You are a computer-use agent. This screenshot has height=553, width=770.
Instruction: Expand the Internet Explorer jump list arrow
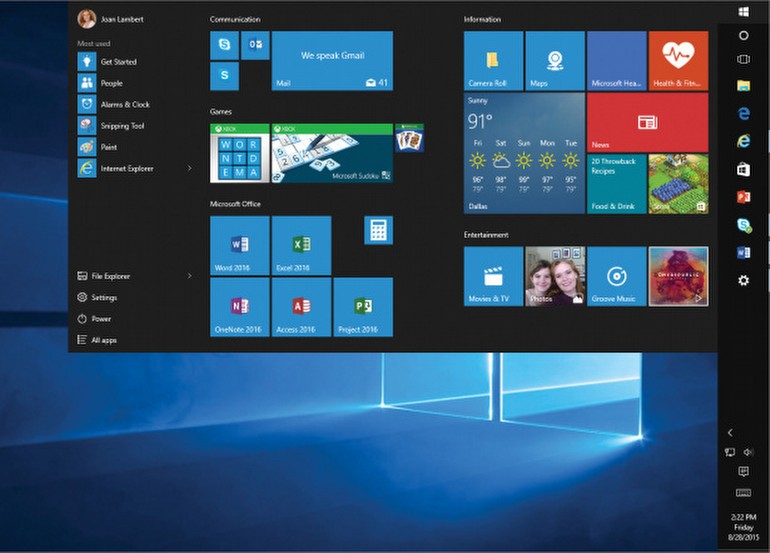[190, 168]
